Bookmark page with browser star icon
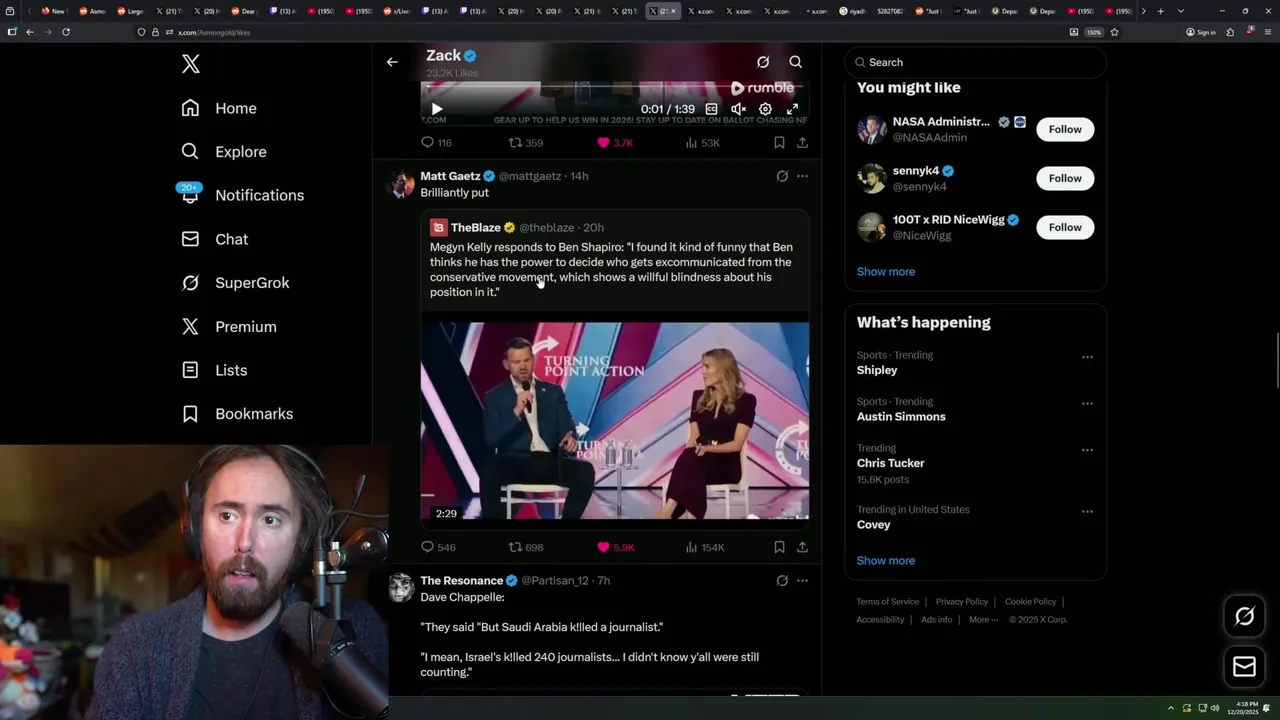The width and height of the screenshot is (1280, 720). click(1114, 32)
